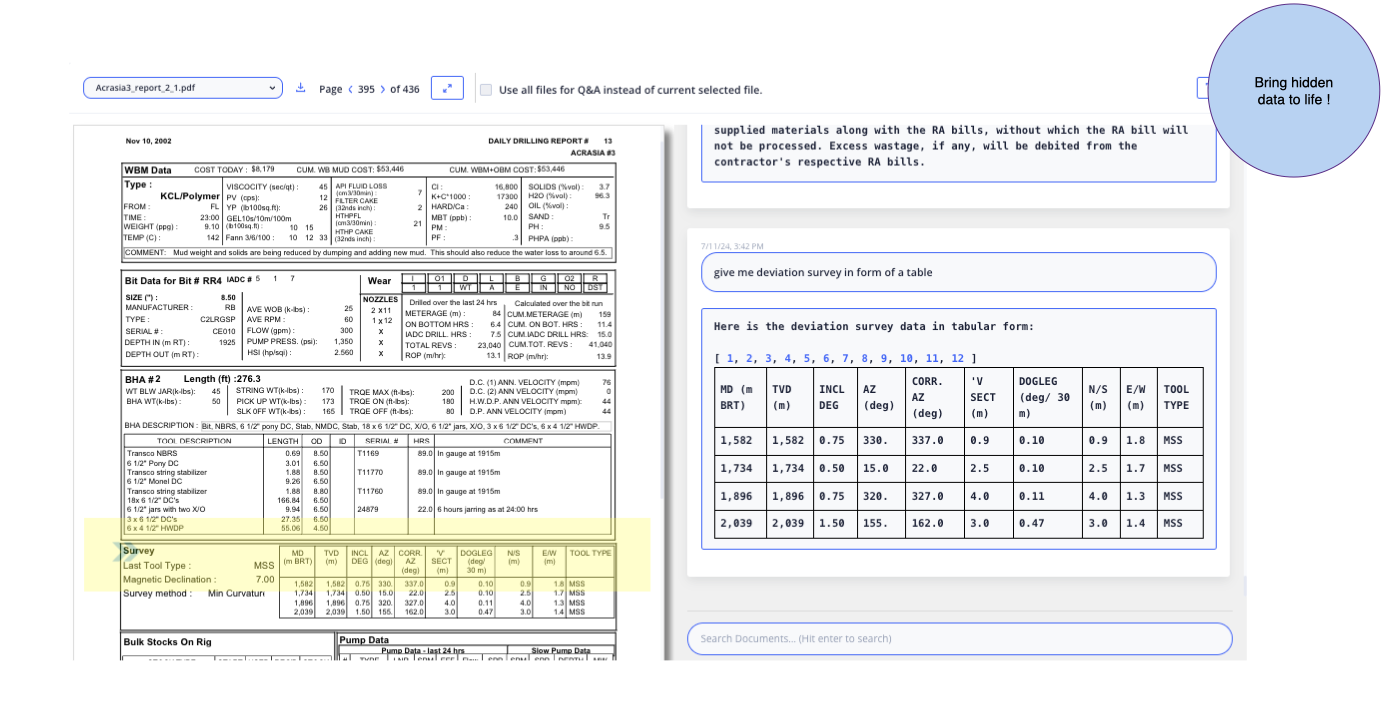Image resolution: width=1386 pixels, height=708 pixels.
Task: Select 'MD (m BRT)' header in answer table
Action: tap(738, 397)
